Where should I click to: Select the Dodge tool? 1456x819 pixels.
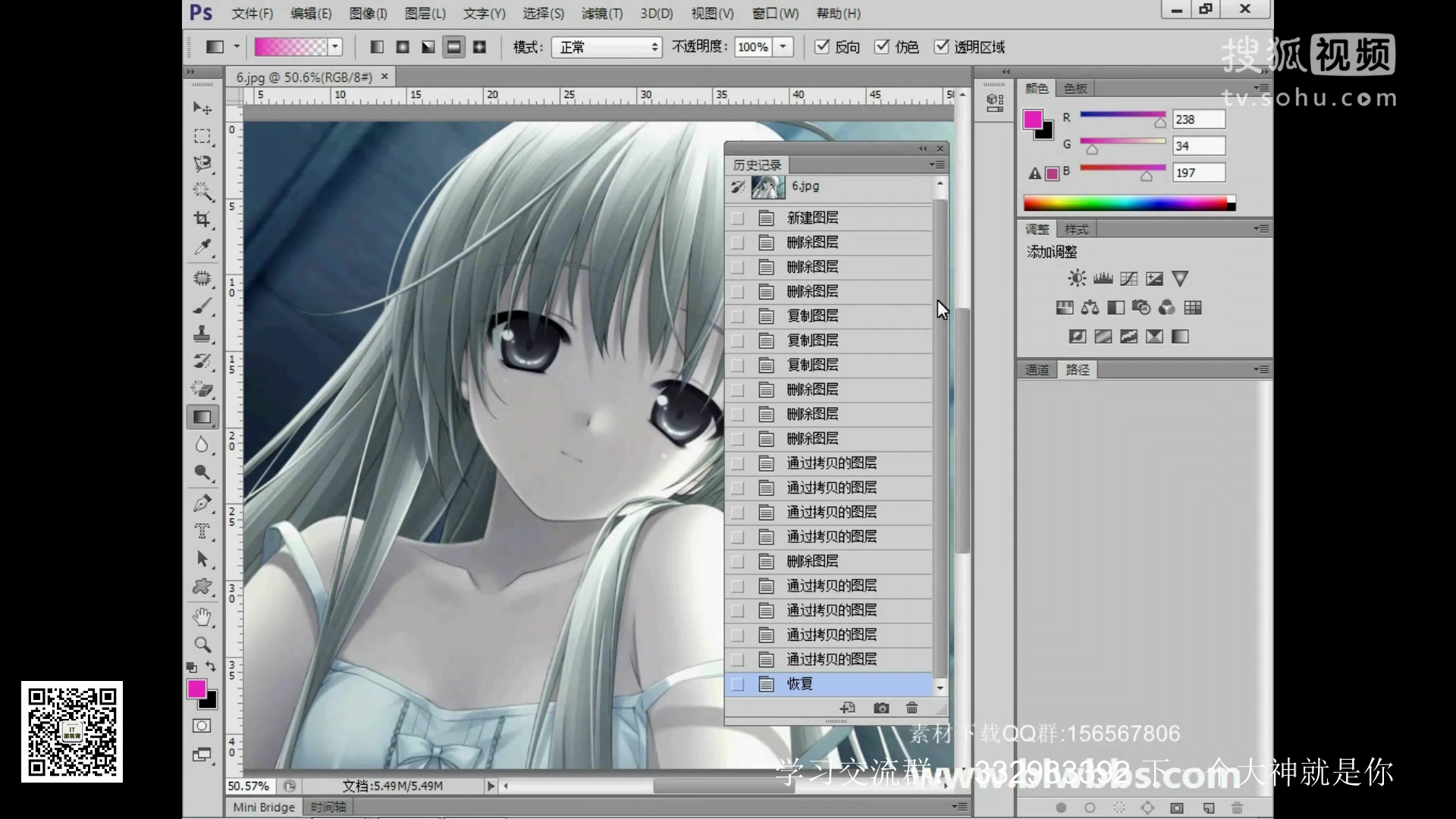(202, 472)
